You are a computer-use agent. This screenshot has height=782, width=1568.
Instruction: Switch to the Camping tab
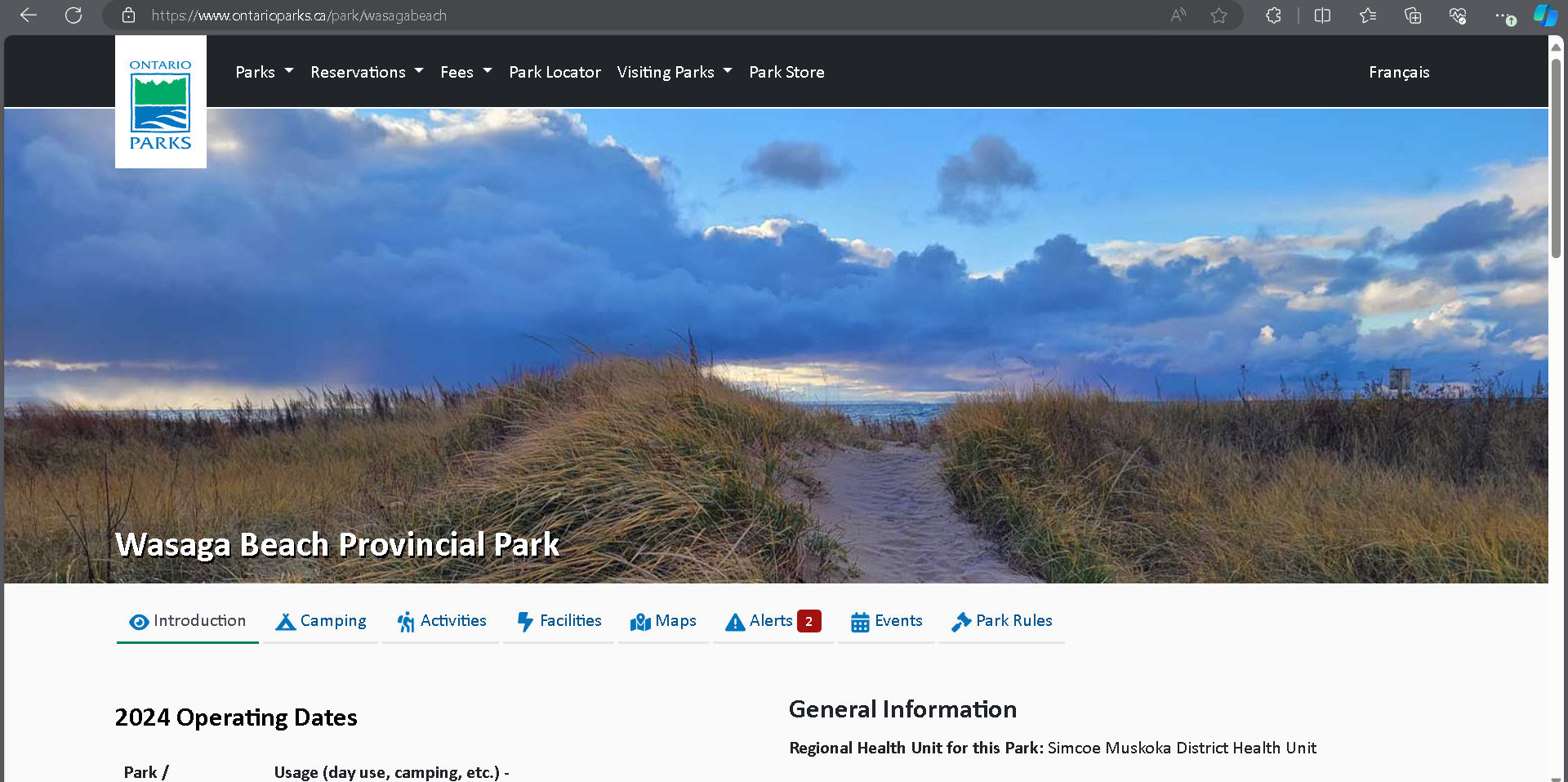321,621
